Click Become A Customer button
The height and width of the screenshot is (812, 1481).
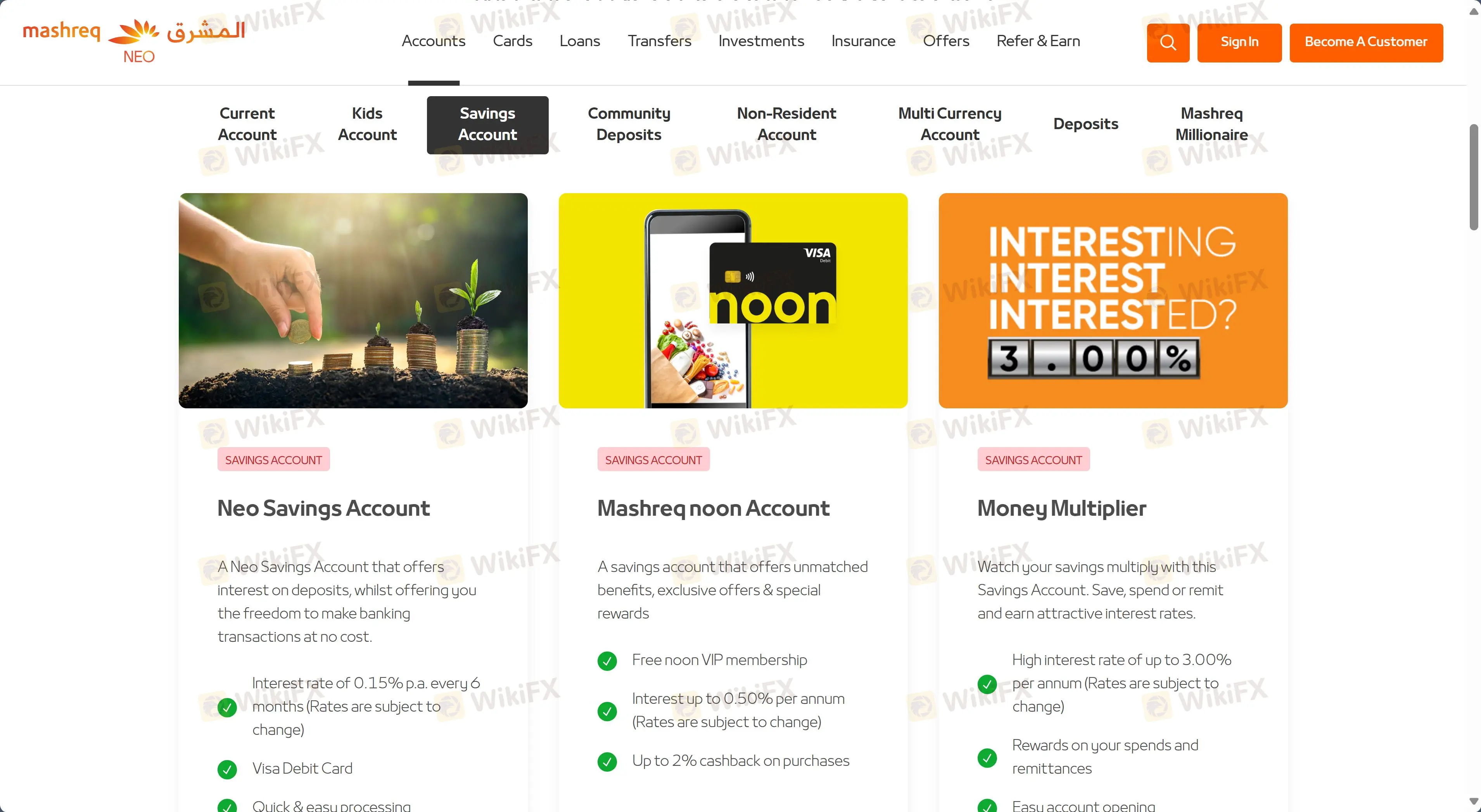(x=1366, y=43)
